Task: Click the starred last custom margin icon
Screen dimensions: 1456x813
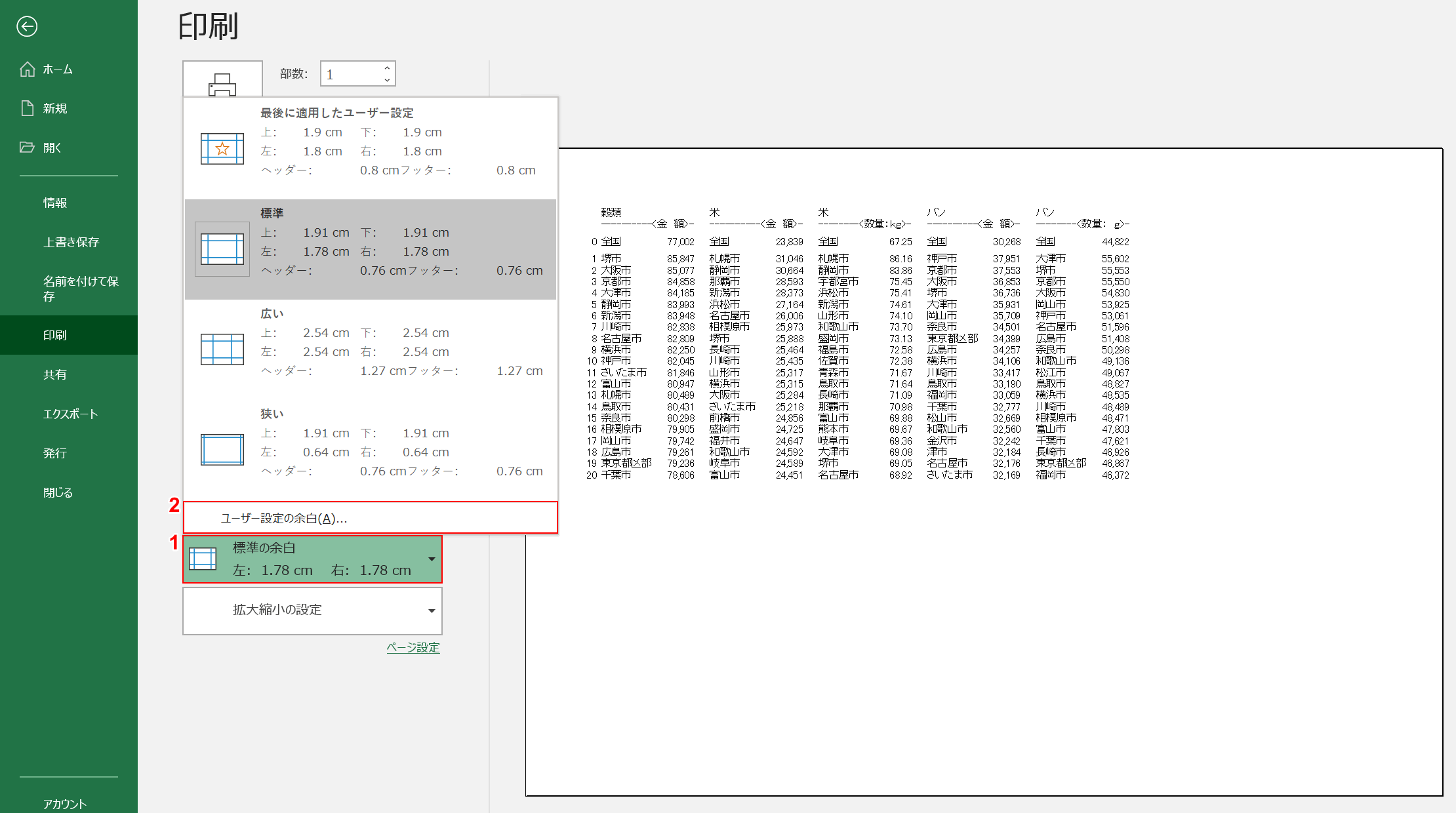Action: click(x=222, y=149)
